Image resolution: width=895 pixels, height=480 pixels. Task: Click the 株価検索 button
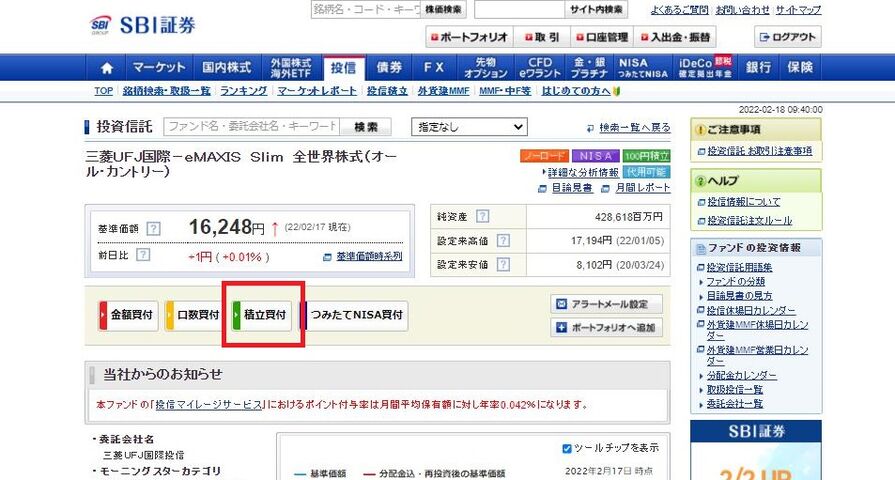(x=443, y=9)
